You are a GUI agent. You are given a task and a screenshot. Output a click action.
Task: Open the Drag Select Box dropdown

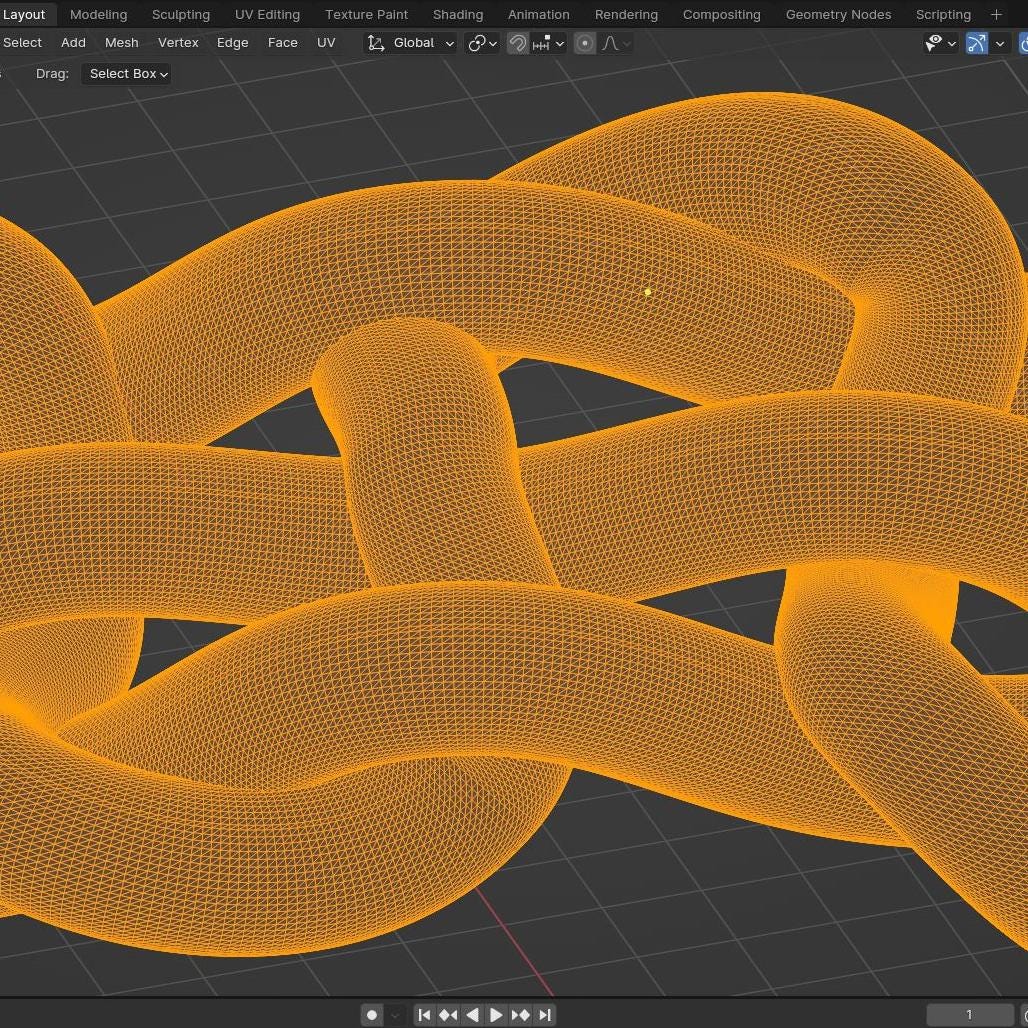[127, 73]
